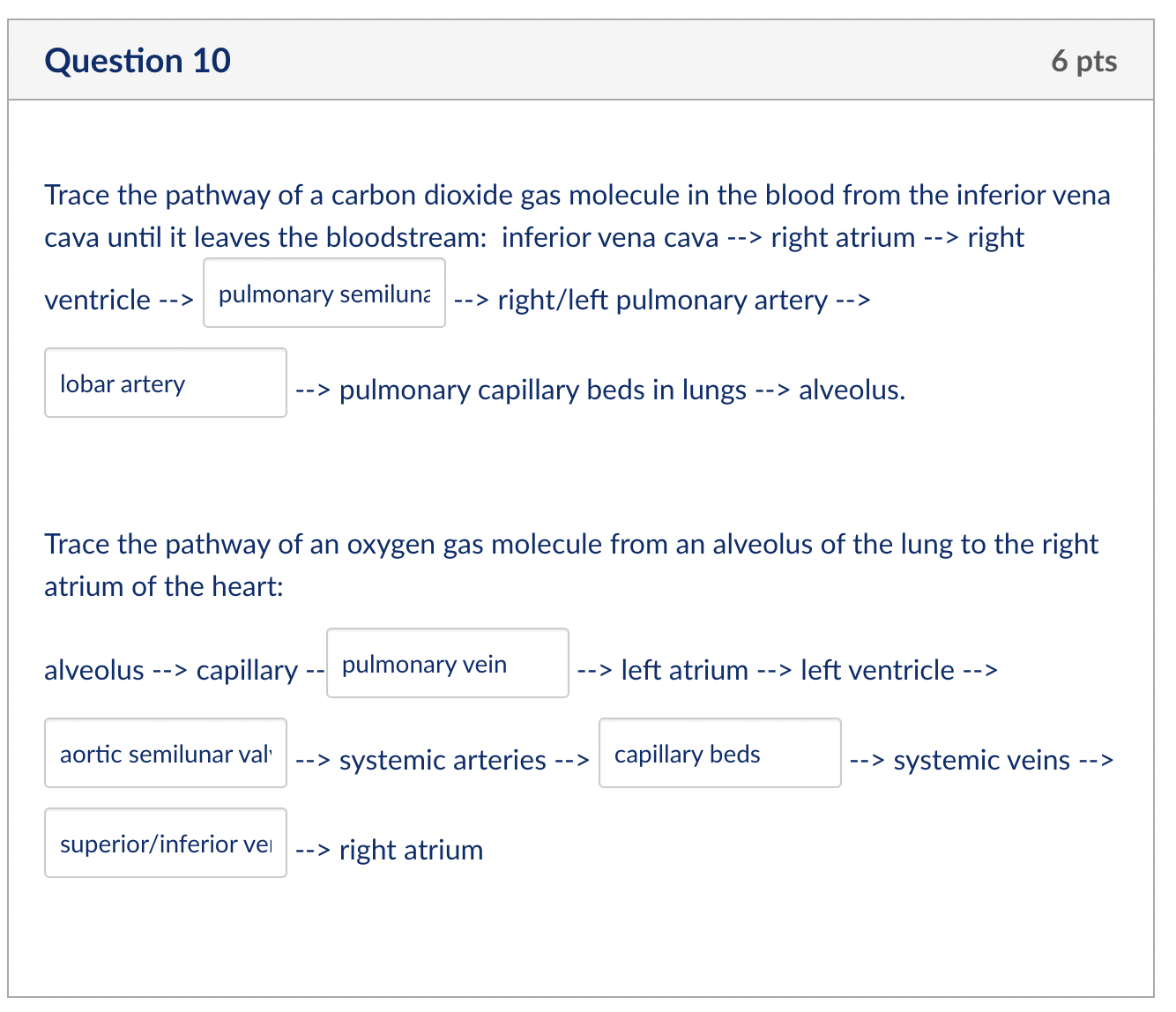Focus the "aortic semilunar valve" answer box

[x=165, y=754]
